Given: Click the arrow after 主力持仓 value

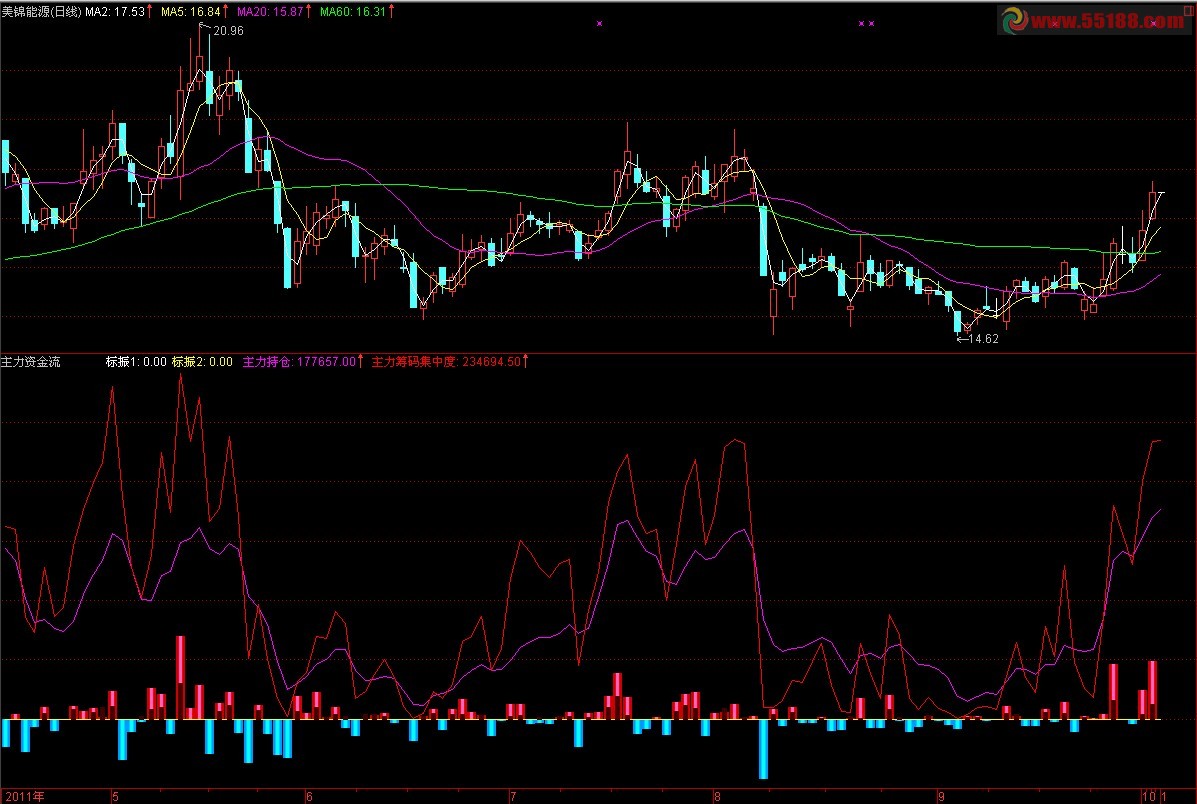Looking at the screenshot, I should click(x=361, y=362).
